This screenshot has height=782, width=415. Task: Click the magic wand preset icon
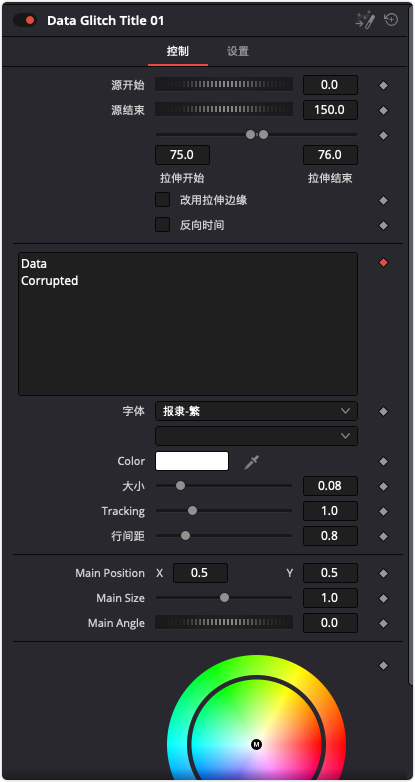pos(365,20)
